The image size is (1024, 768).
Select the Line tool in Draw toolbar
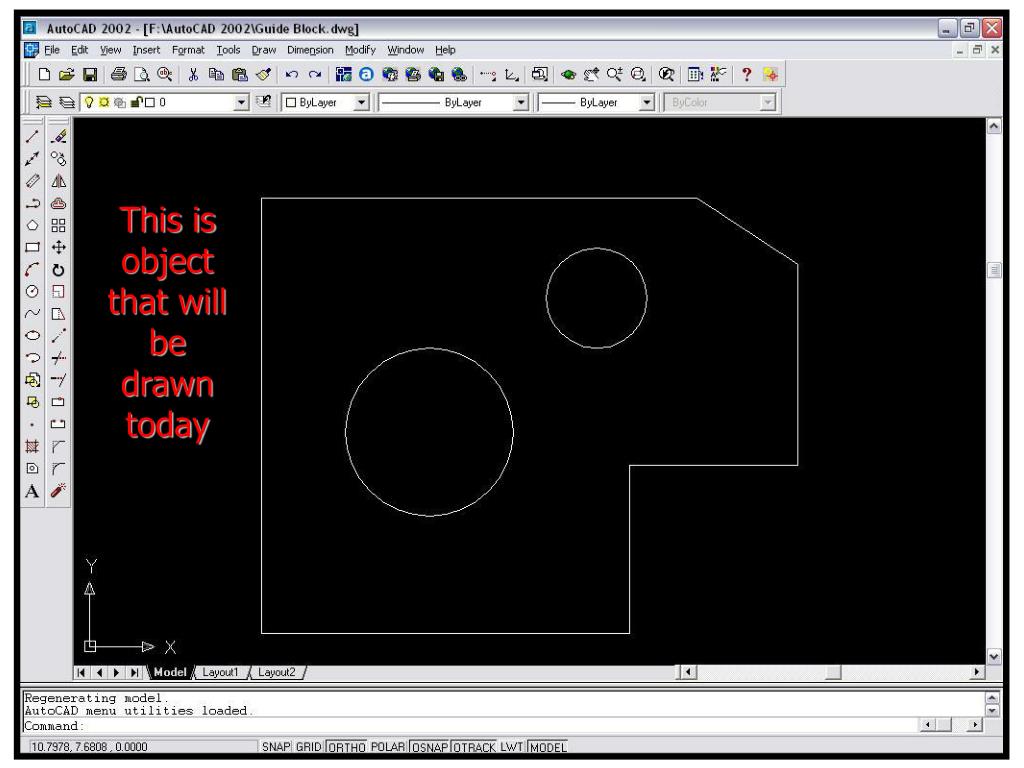click(x=32, y=136)
